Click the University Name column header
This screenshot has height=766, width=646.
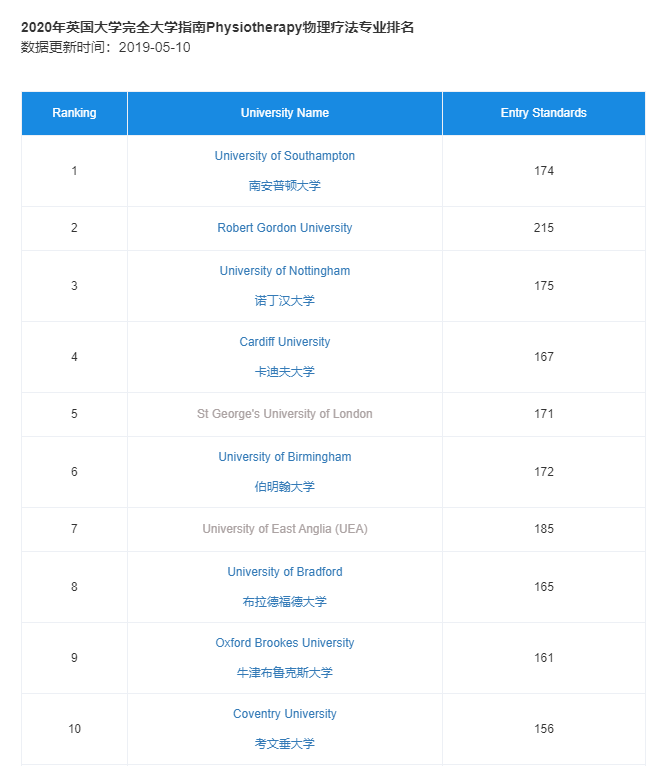[285, 113]
